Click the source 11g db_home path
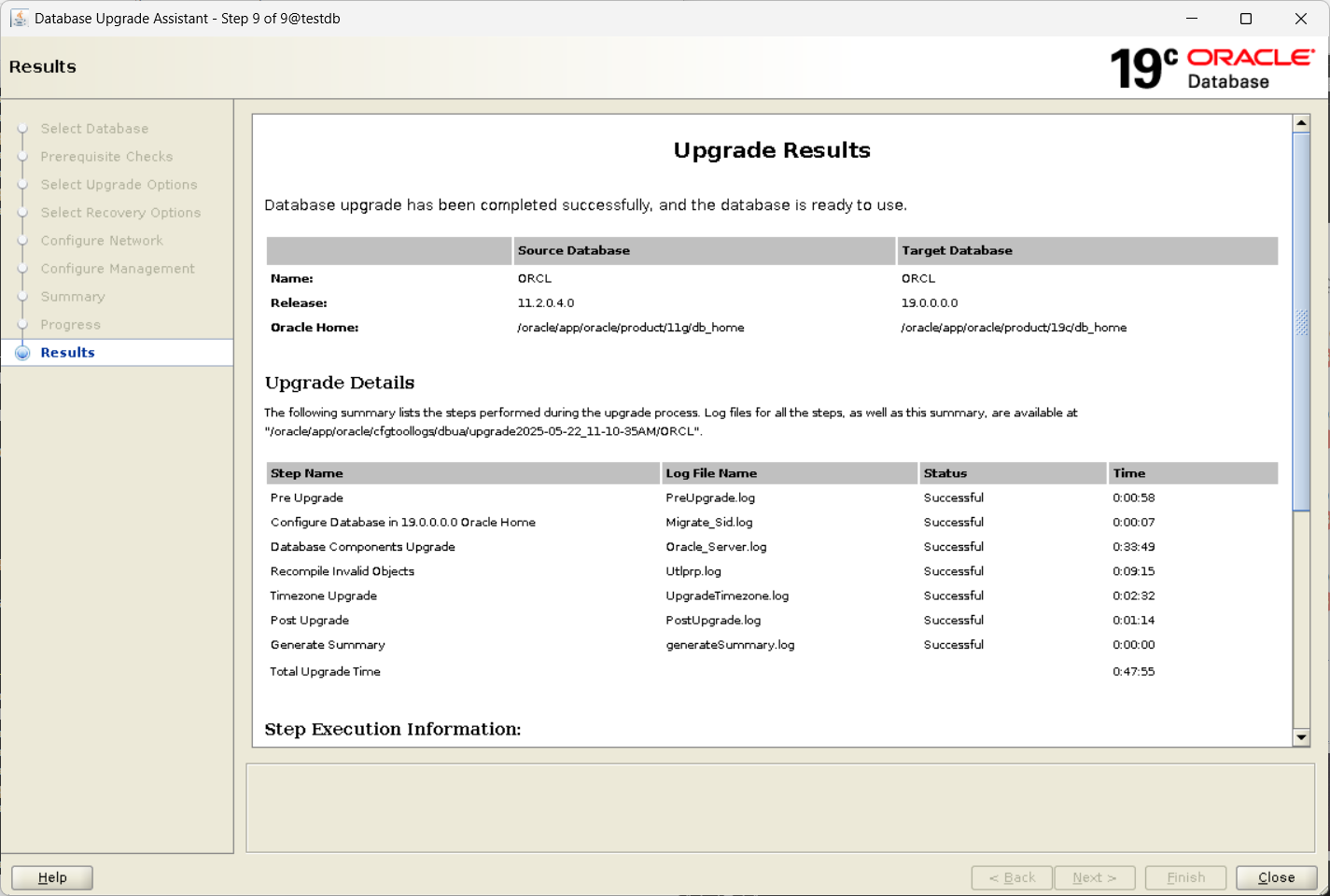 631,328
